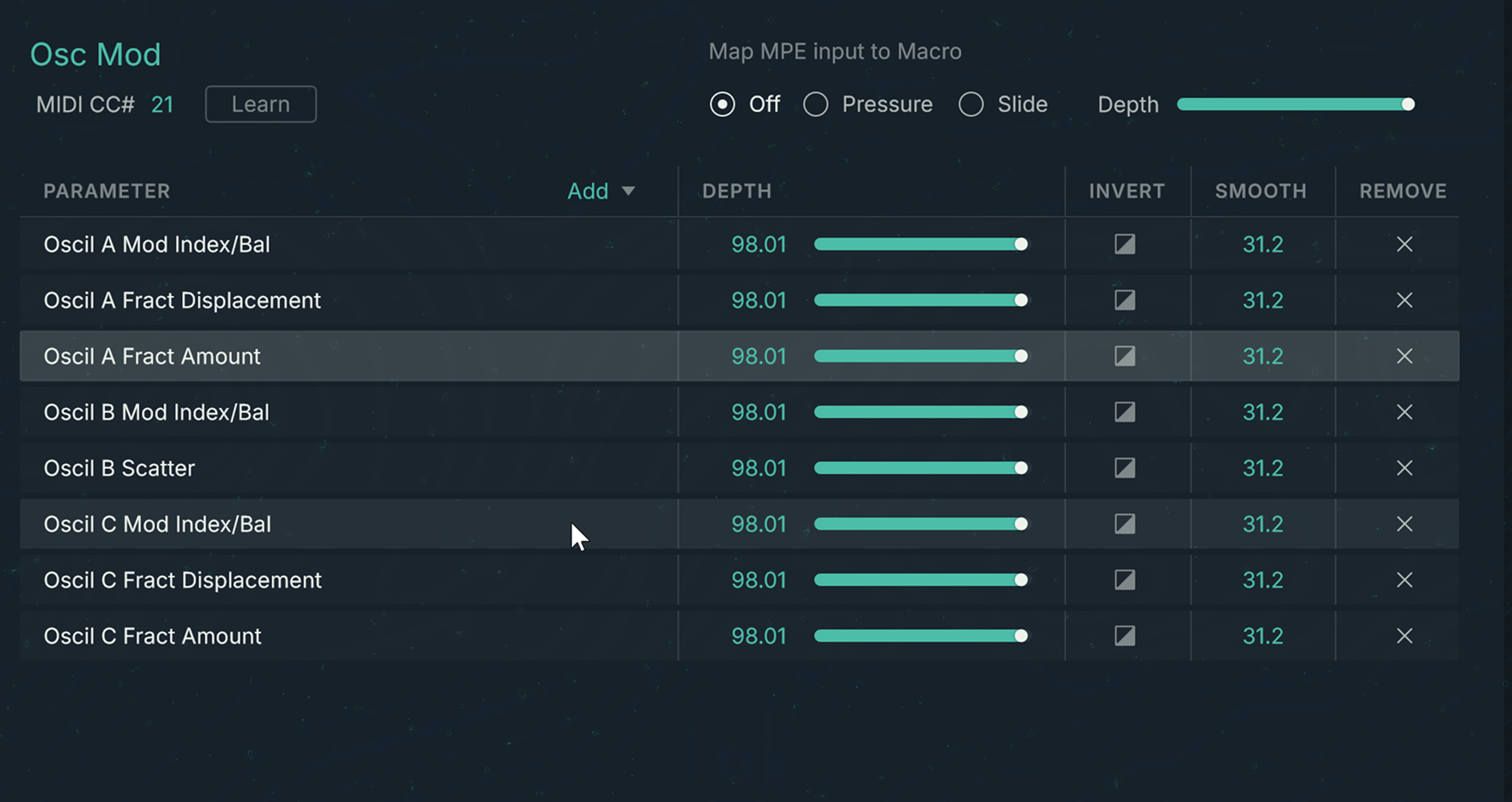This screenshot has height=802, width=1512.
Task: Delete the Oscil A Fract Amount mapping
Action: [1404, 356]
